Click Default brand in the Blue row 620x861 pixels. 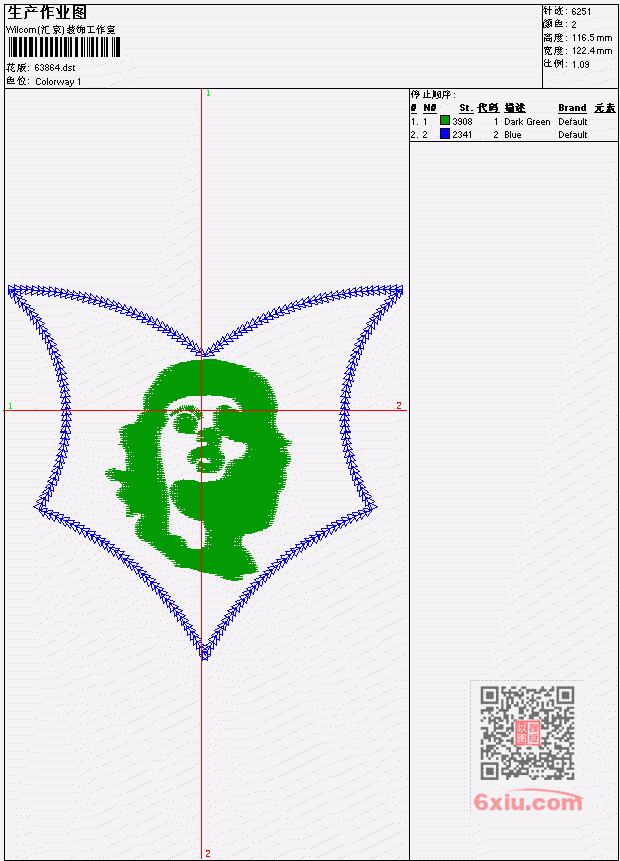tap(573, 135)
